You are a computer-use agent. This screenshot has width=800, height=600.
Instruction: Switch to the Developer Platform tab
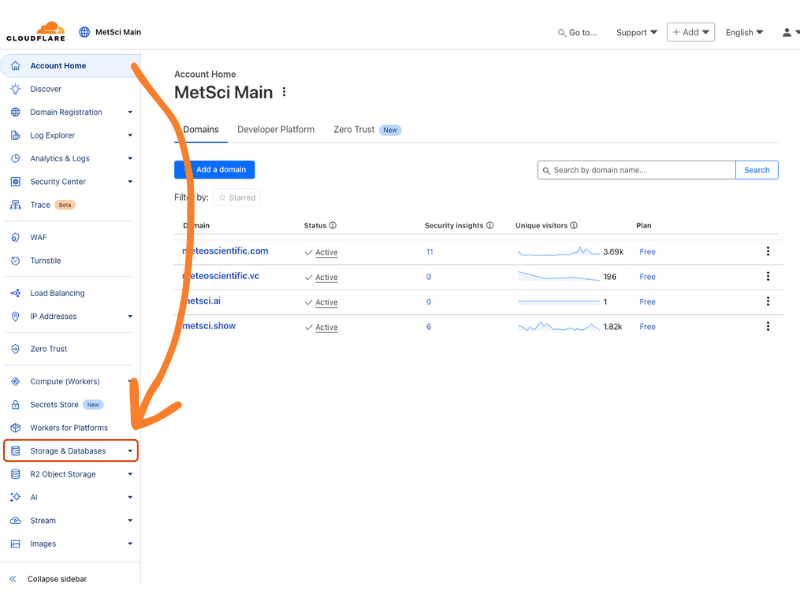(x=275, y=129)
